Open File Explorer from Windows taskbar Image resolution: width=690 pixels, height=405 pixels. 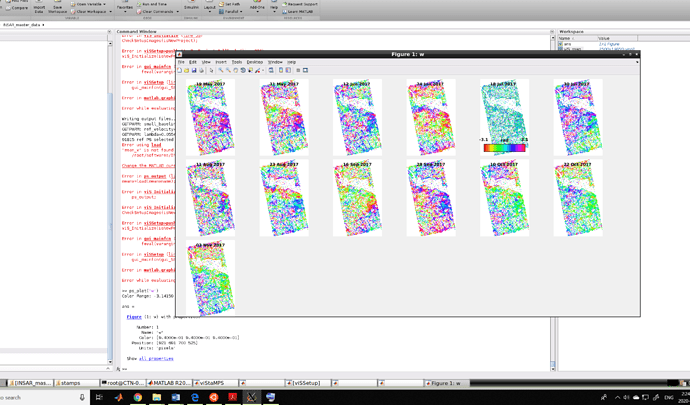click(157, 397)
